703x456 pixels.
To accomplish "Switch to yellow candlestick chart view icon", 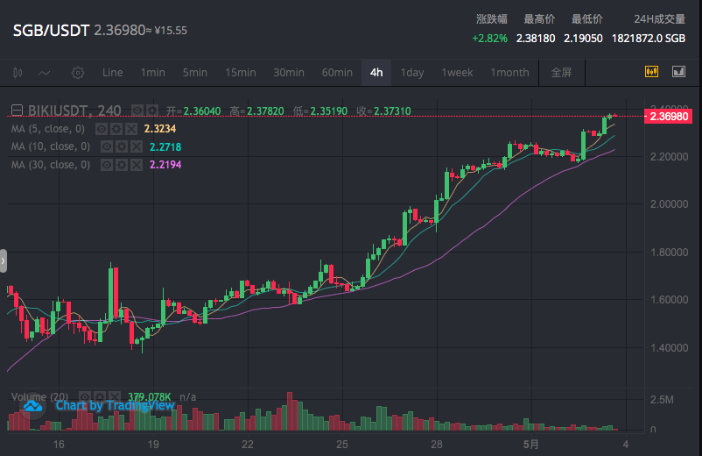I will [x=651, y=72].
